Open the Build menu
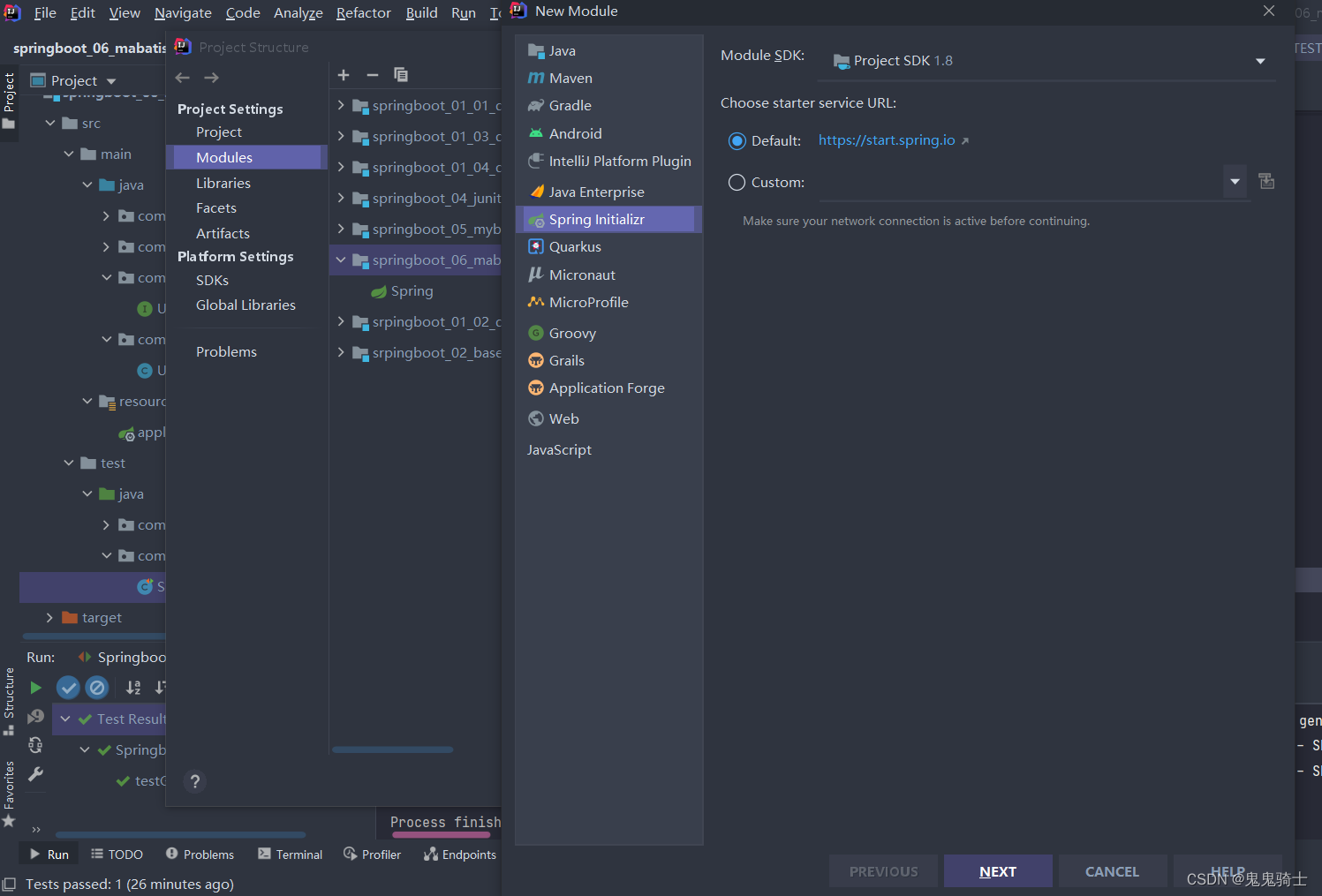The width and height of the screenshot is (1322, 896). pyautogui.click(x=421, y=12)
